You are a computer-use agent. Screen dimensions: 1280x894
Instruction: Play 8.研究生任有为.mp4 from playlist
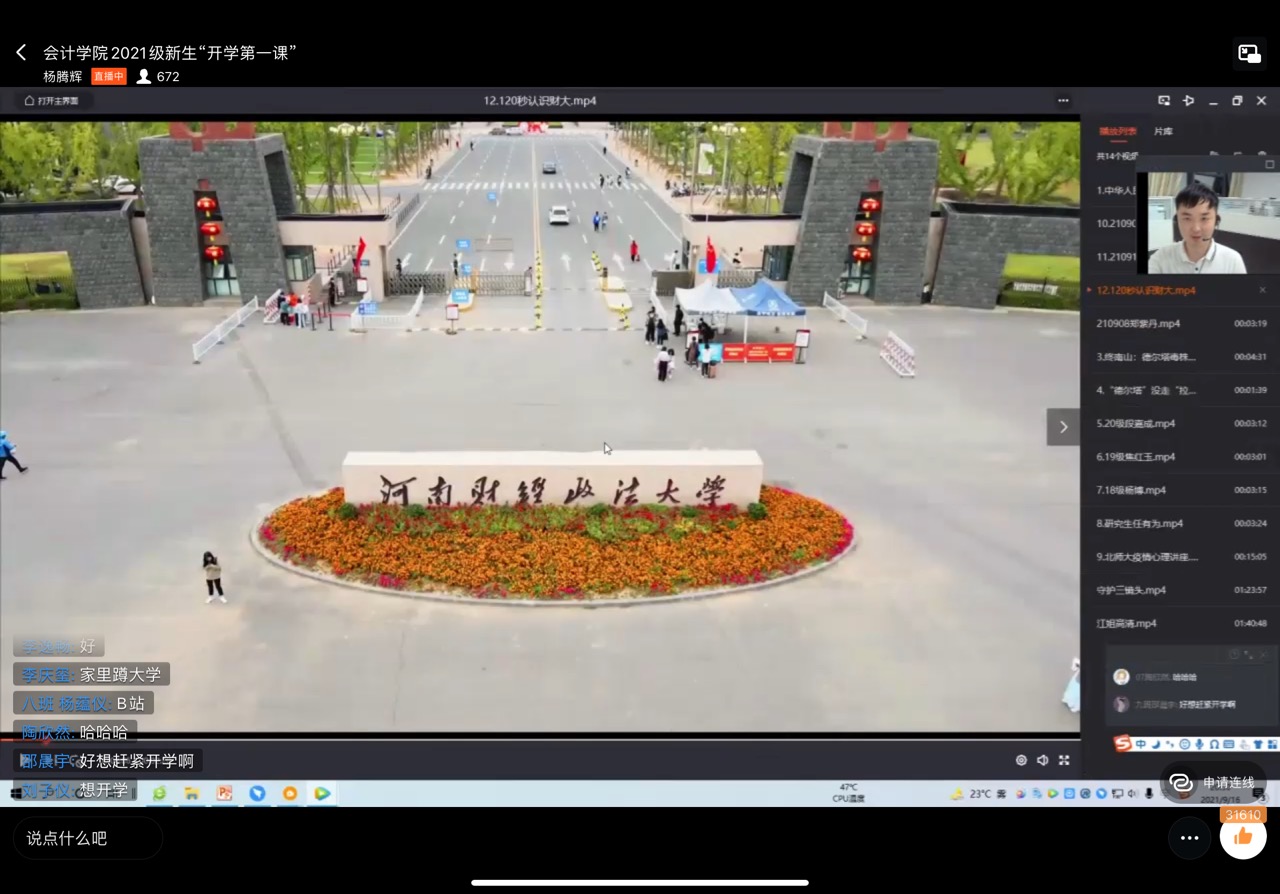coord(1180,523)
